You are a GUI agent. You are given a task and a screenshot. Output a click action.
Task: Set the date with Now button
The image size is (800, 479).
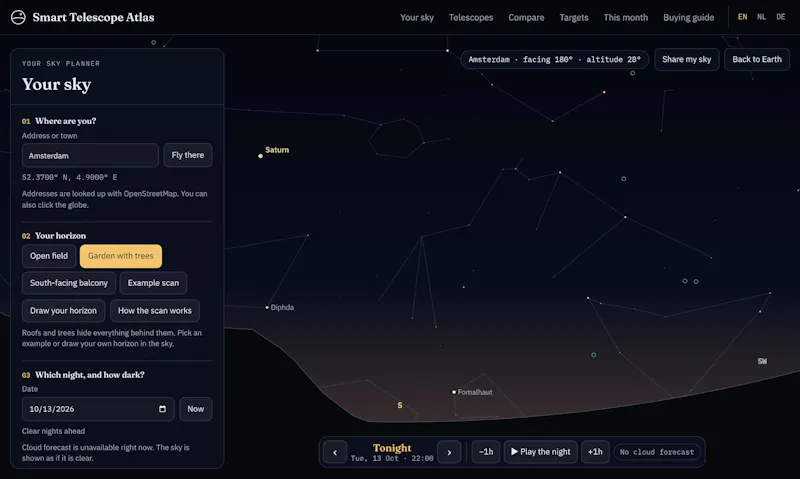tap(195, 409)
